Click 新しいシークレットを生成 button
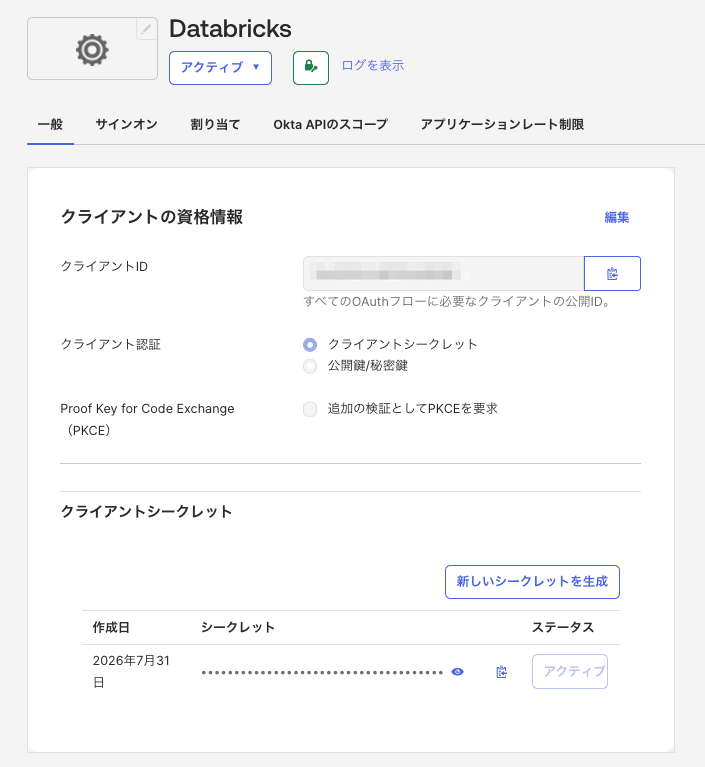 pos(532,582)
